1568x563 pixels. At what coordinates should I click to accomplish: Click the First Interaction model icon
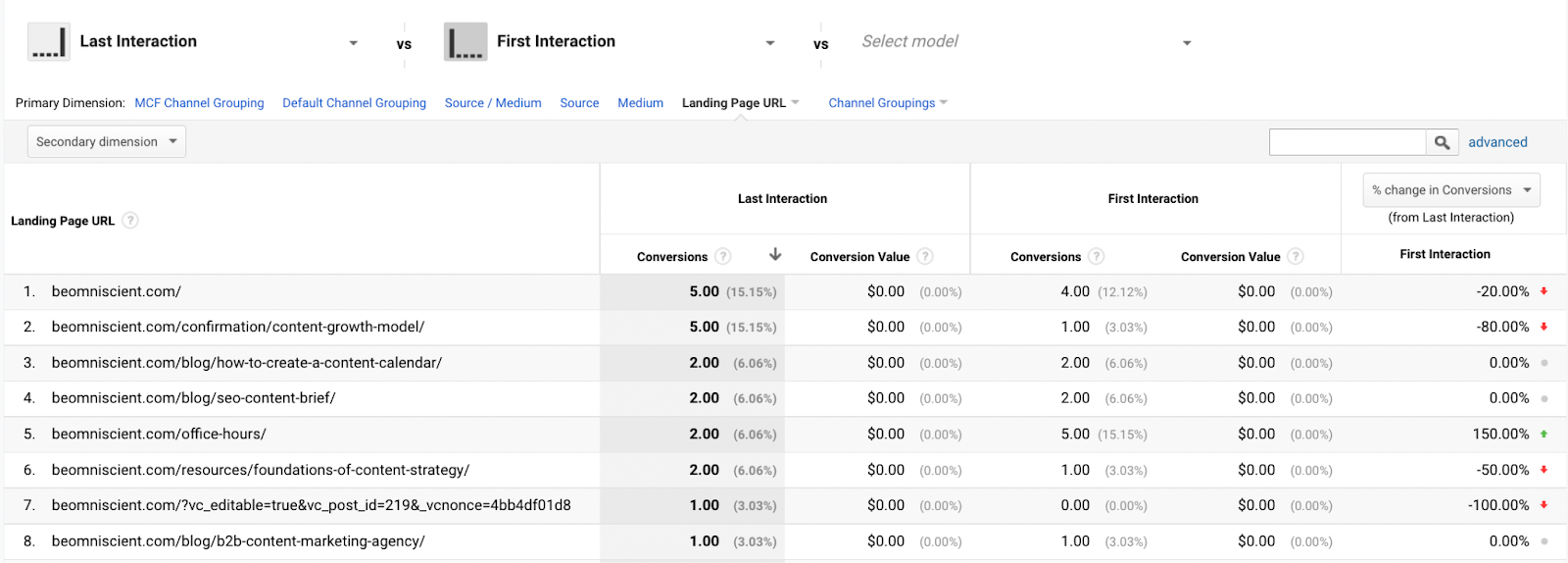coord(465,42)
